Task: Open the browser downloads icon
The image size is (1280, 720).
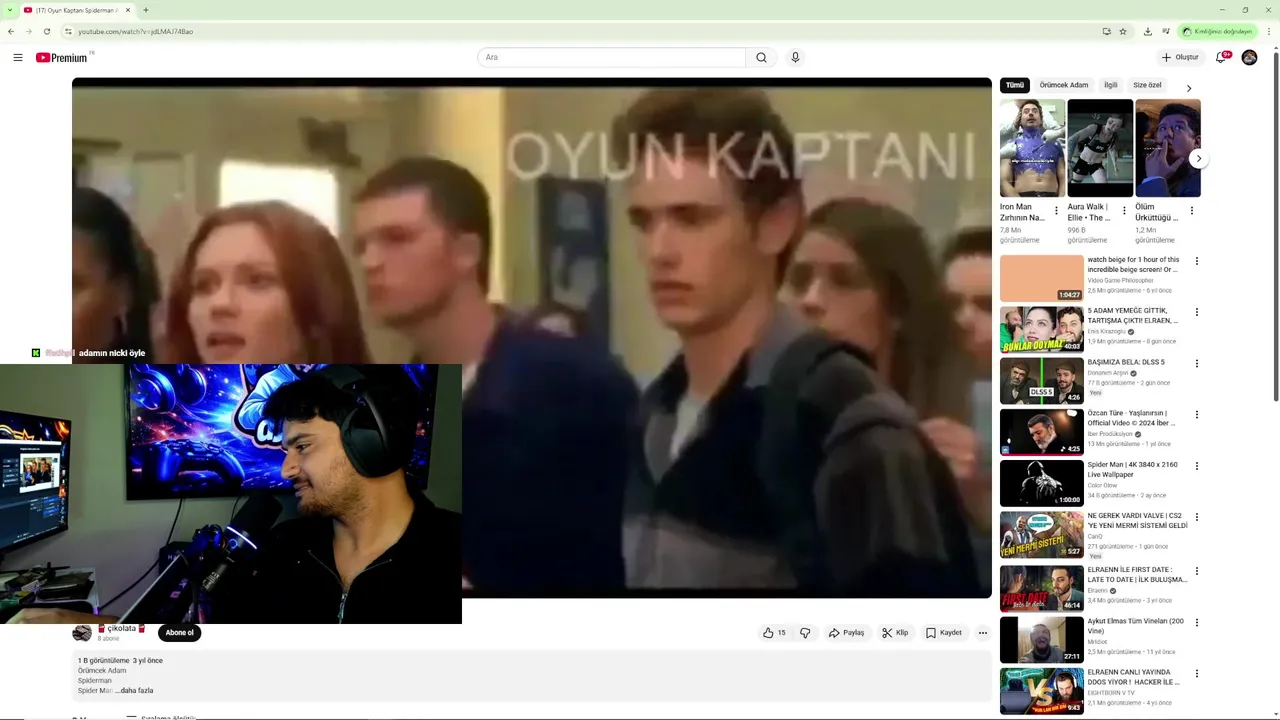Action: click(x=1147, y=31)
